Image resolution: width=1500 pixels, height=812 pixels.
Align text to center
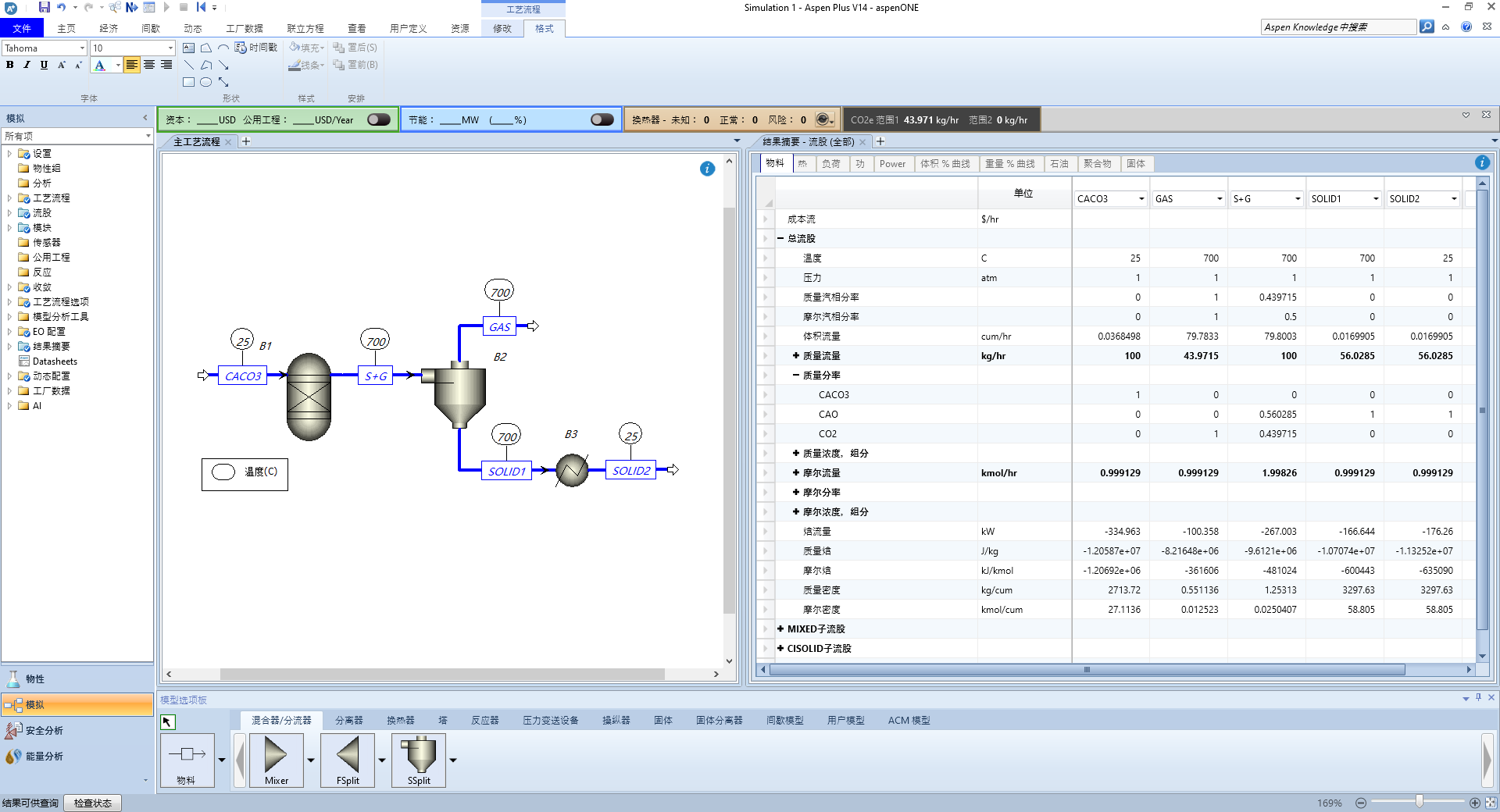[149, 65]
